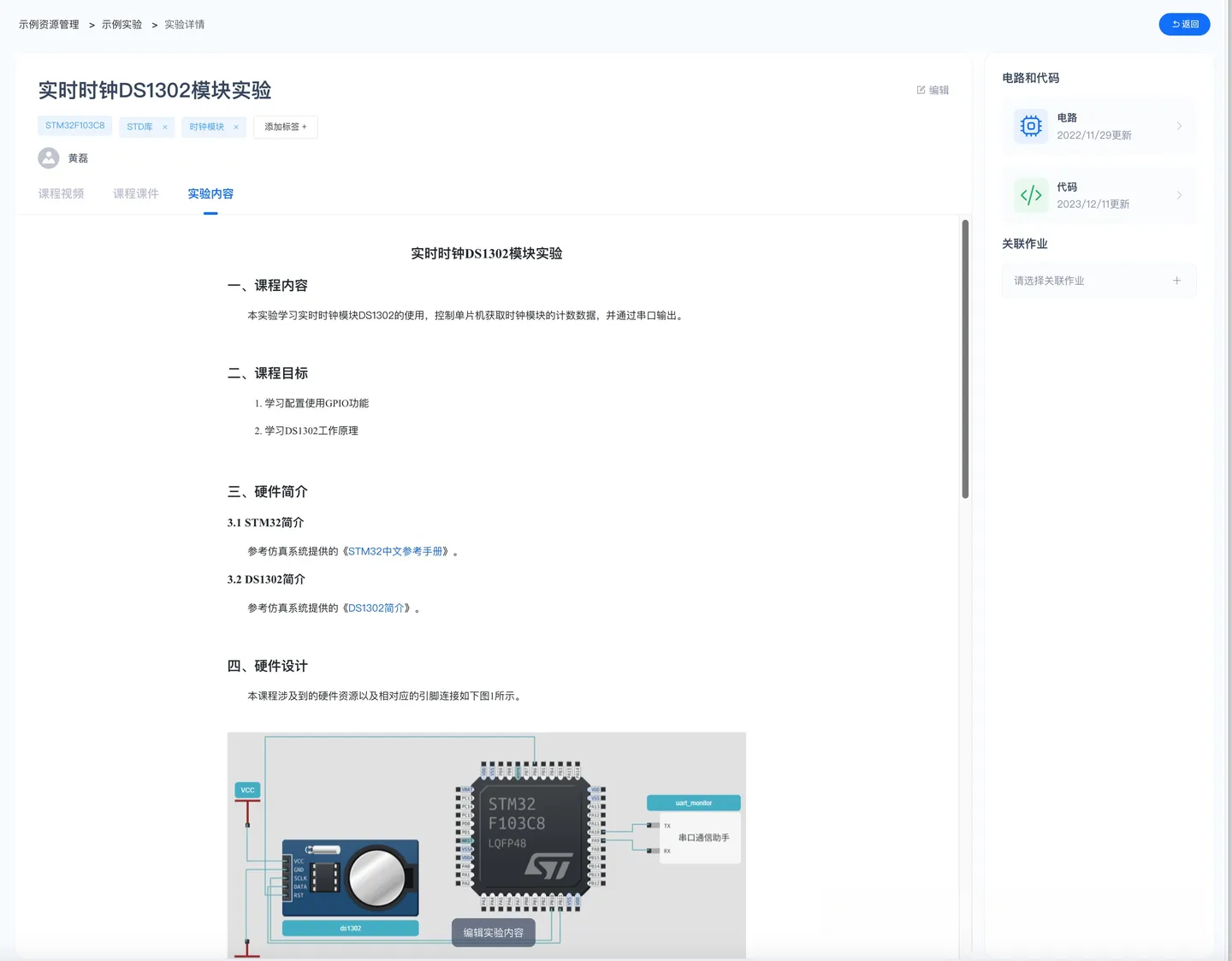1232x961 pixels.
Task: Click the content area vertical scrollbar
Action: coord(965,359)
